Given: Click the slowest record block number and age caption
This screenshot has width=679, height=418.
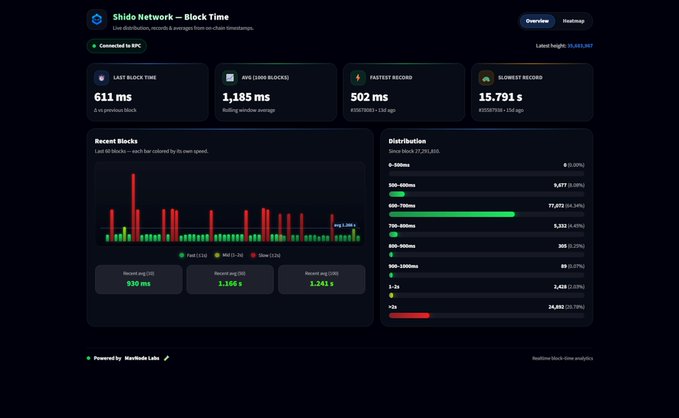Looking at the screenshot, I should tap(501, 110).
